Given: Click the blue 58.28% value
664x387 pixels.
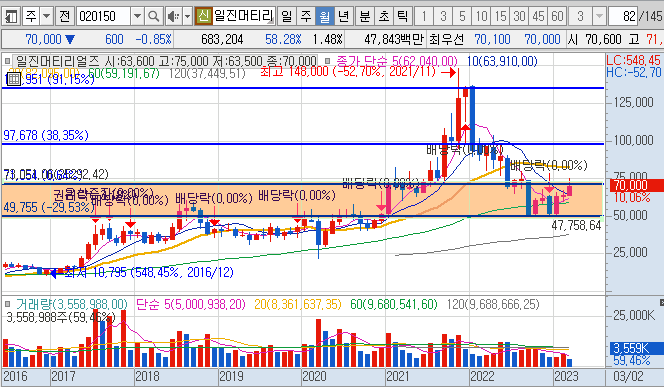Looking at the screenshot, I should [x=283, y=39].
